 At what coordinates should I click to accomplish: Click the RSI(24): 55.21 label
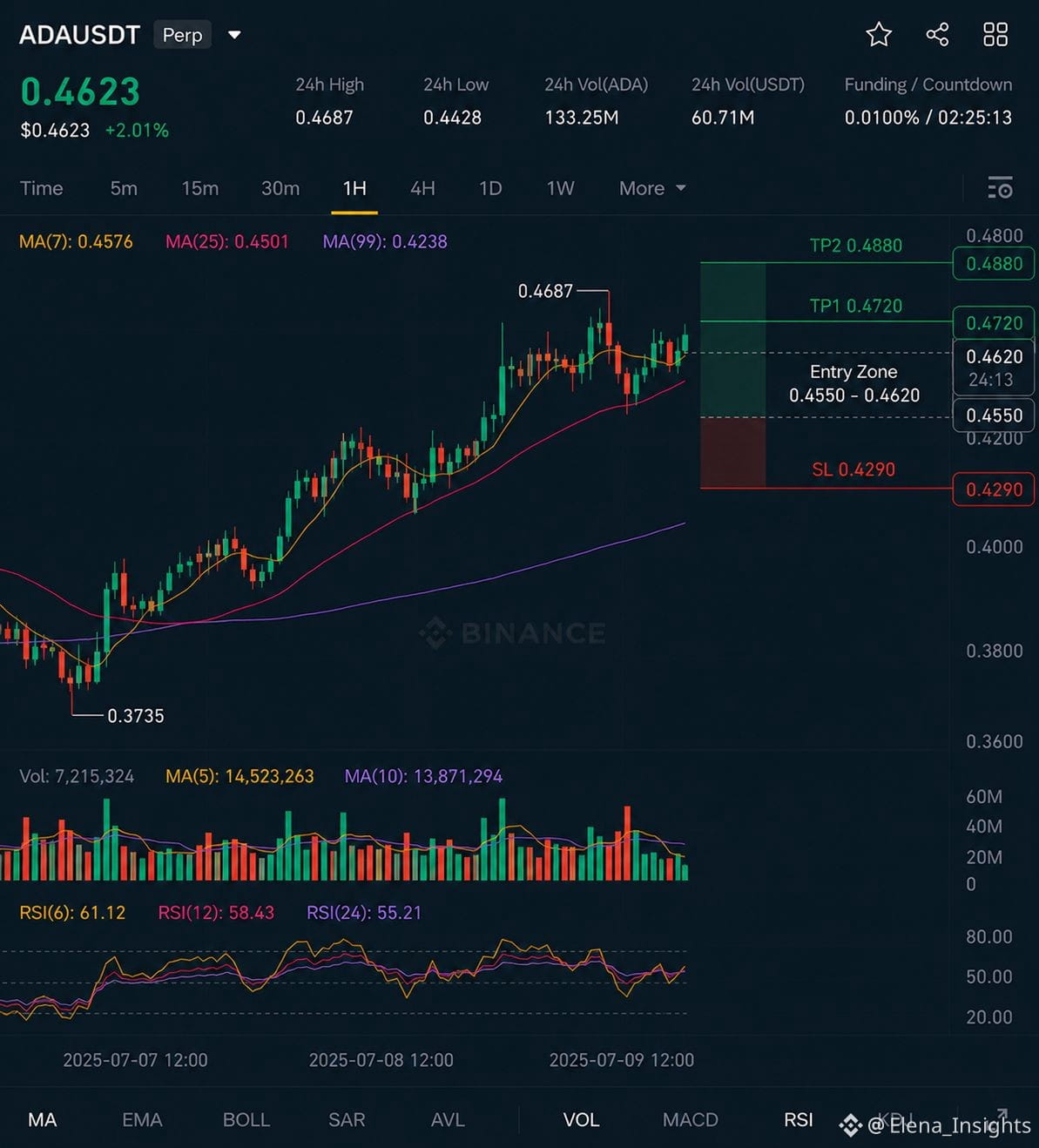tap(364, 913)
